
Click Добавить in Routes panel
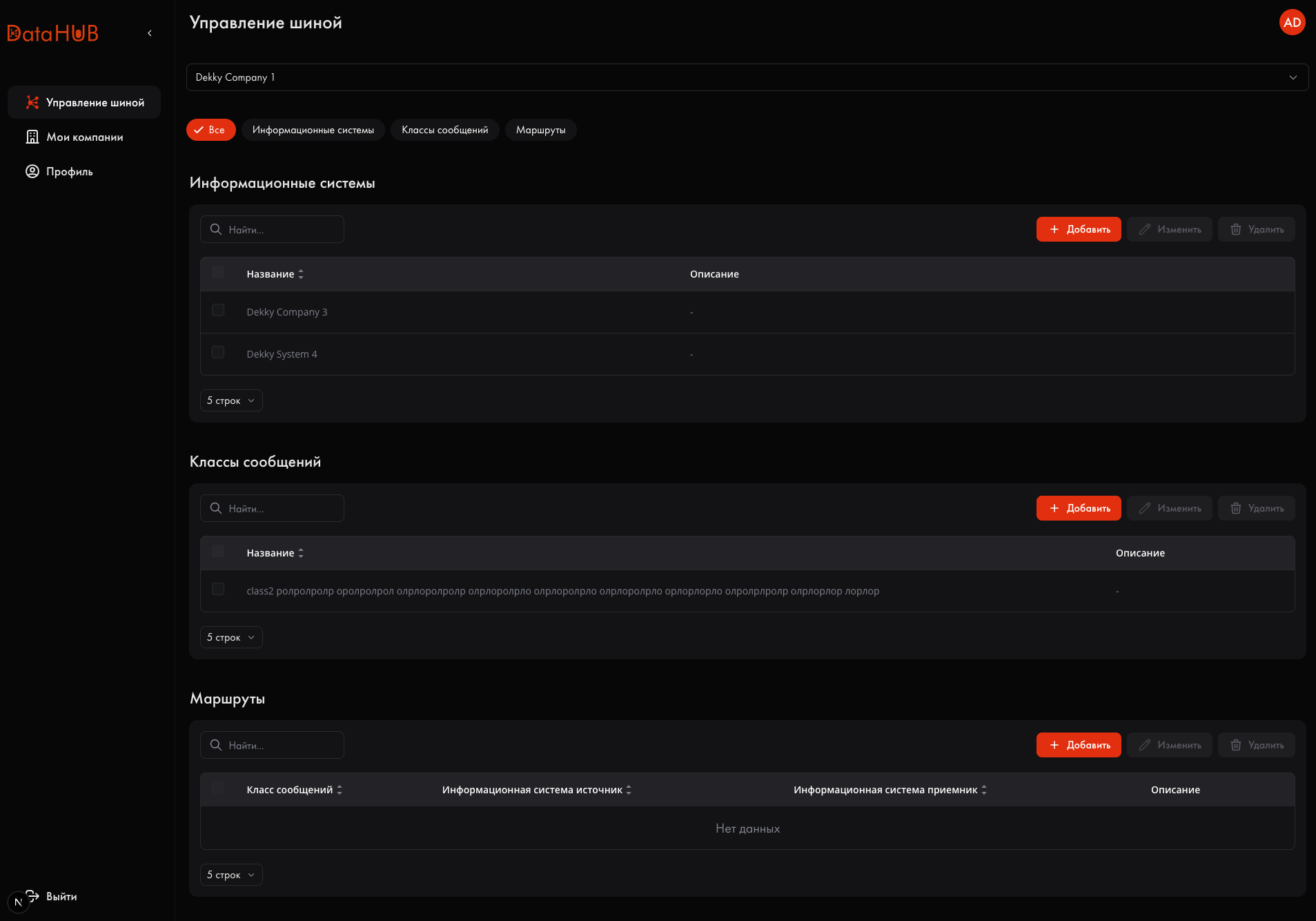tap(1079, 745)
